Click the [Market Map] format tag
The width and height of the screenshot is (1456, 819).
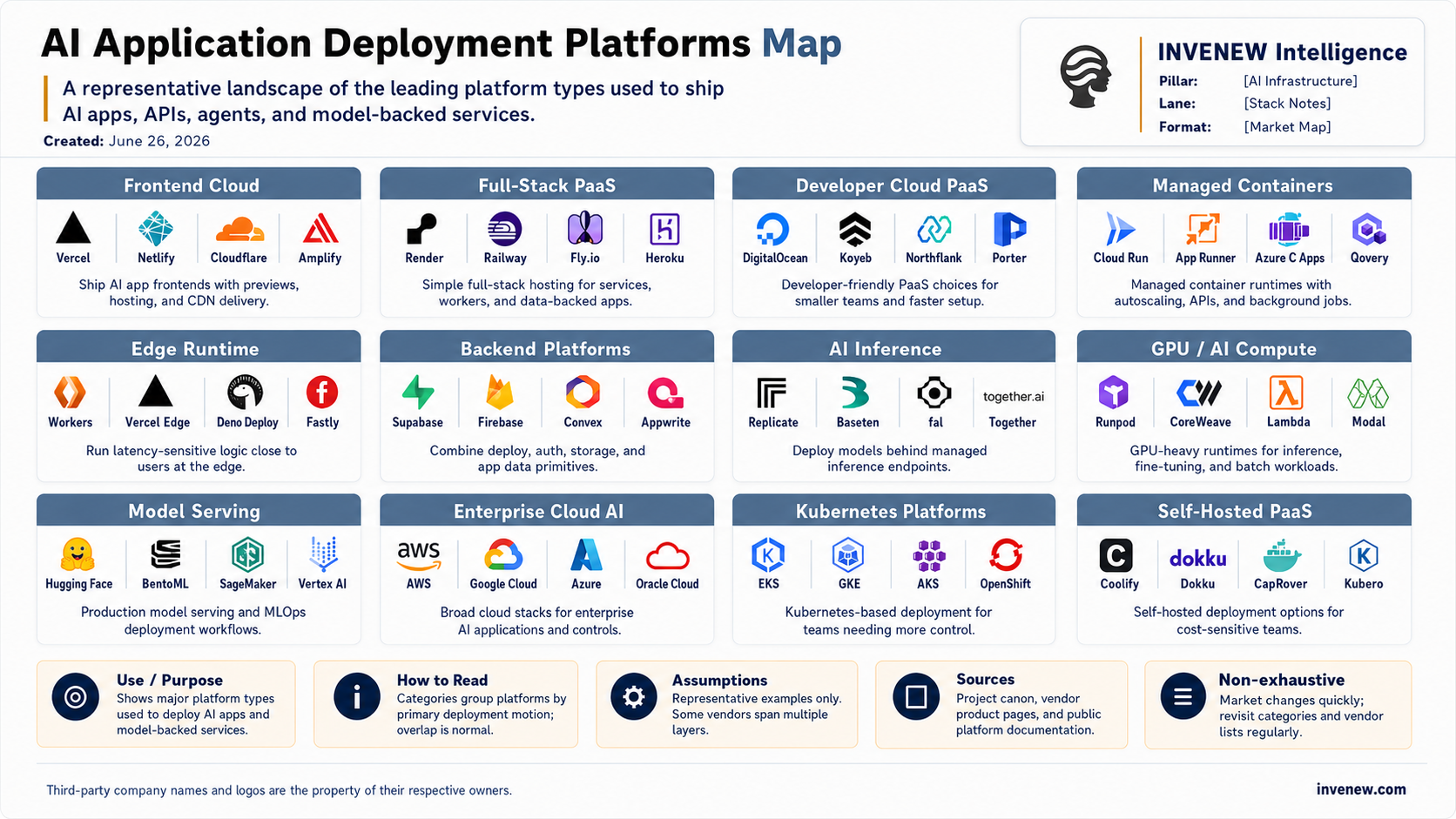pos(1287,127)
